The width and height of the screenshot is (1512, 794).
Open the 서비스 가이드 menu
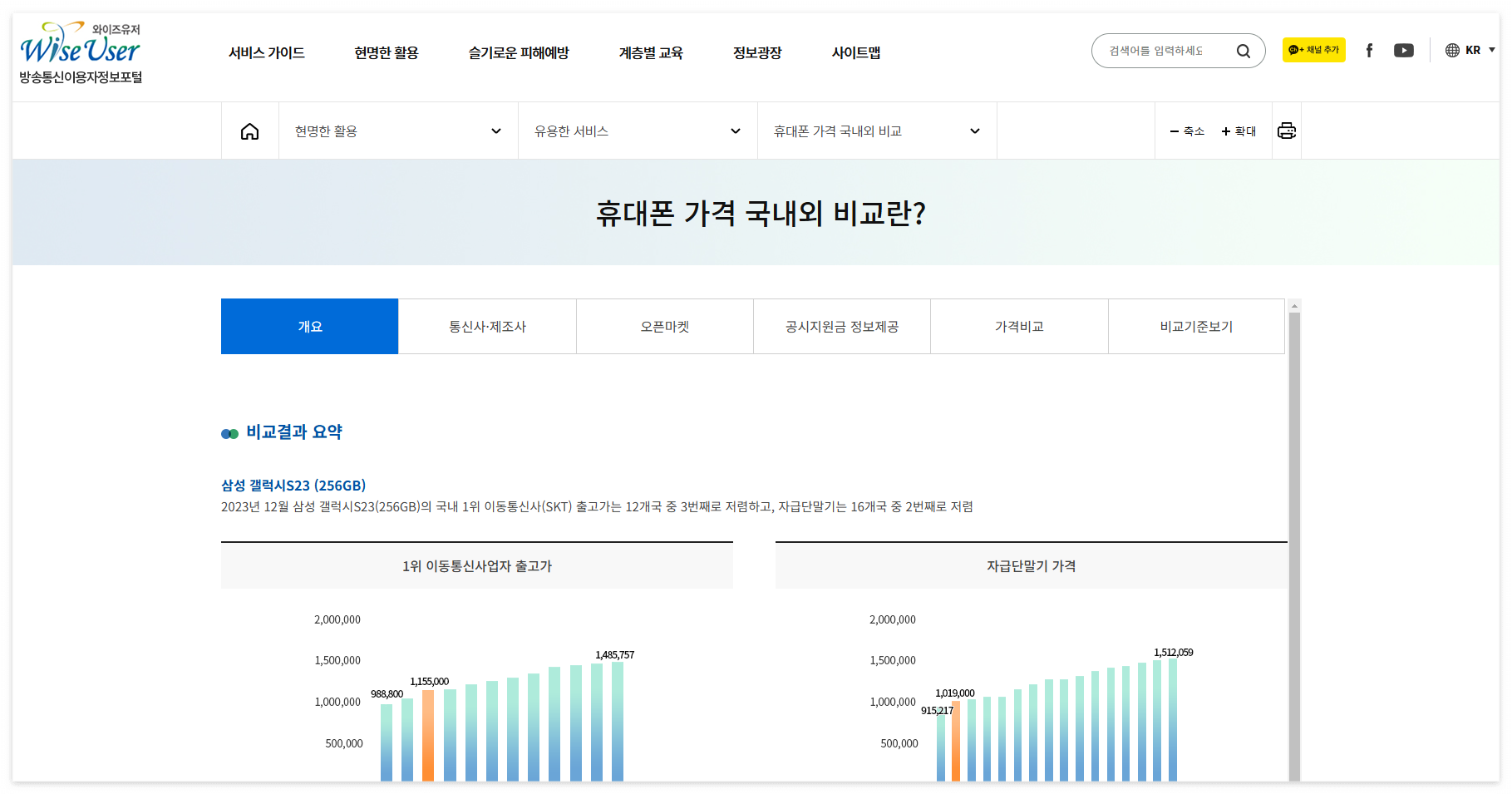[x=267, y=52]
